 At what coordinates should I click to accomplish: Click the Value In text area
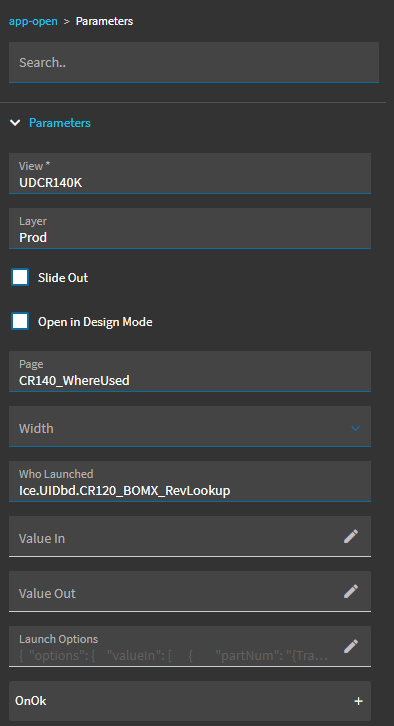[176, 536]
